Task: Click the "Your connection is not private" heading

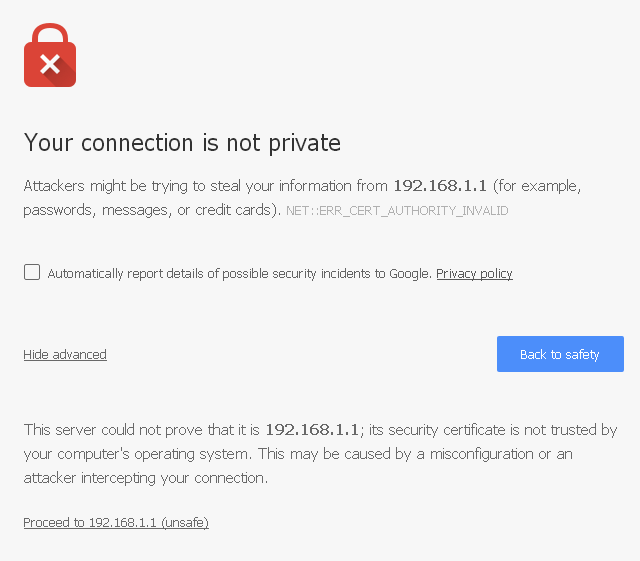Action: tap(182, 143)
